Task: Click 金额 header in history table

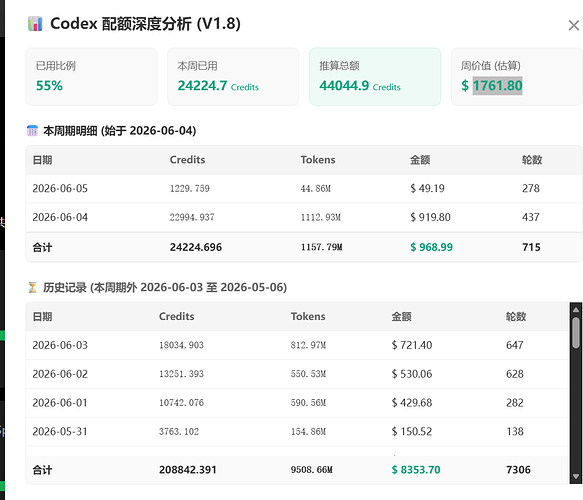Action: [x=401, y=317]
